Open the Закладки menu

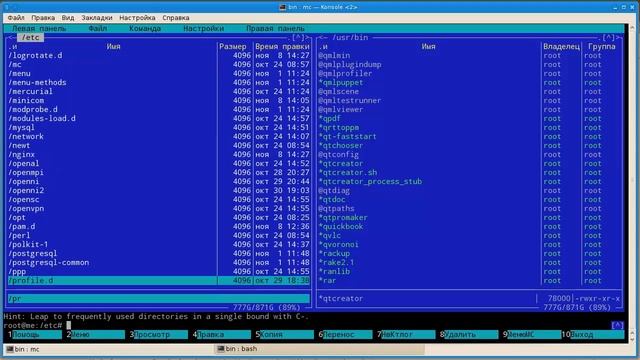pyautogui.click(x=97, y=18)
